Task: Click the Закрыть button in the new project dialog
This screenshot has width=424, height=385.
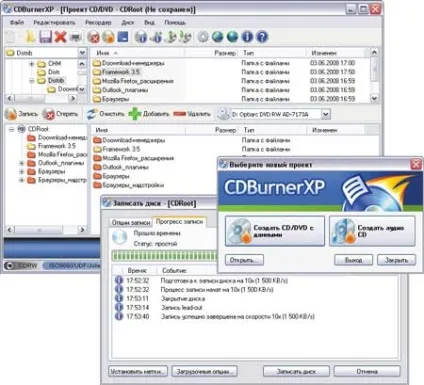Action: (x=396, y=260)
